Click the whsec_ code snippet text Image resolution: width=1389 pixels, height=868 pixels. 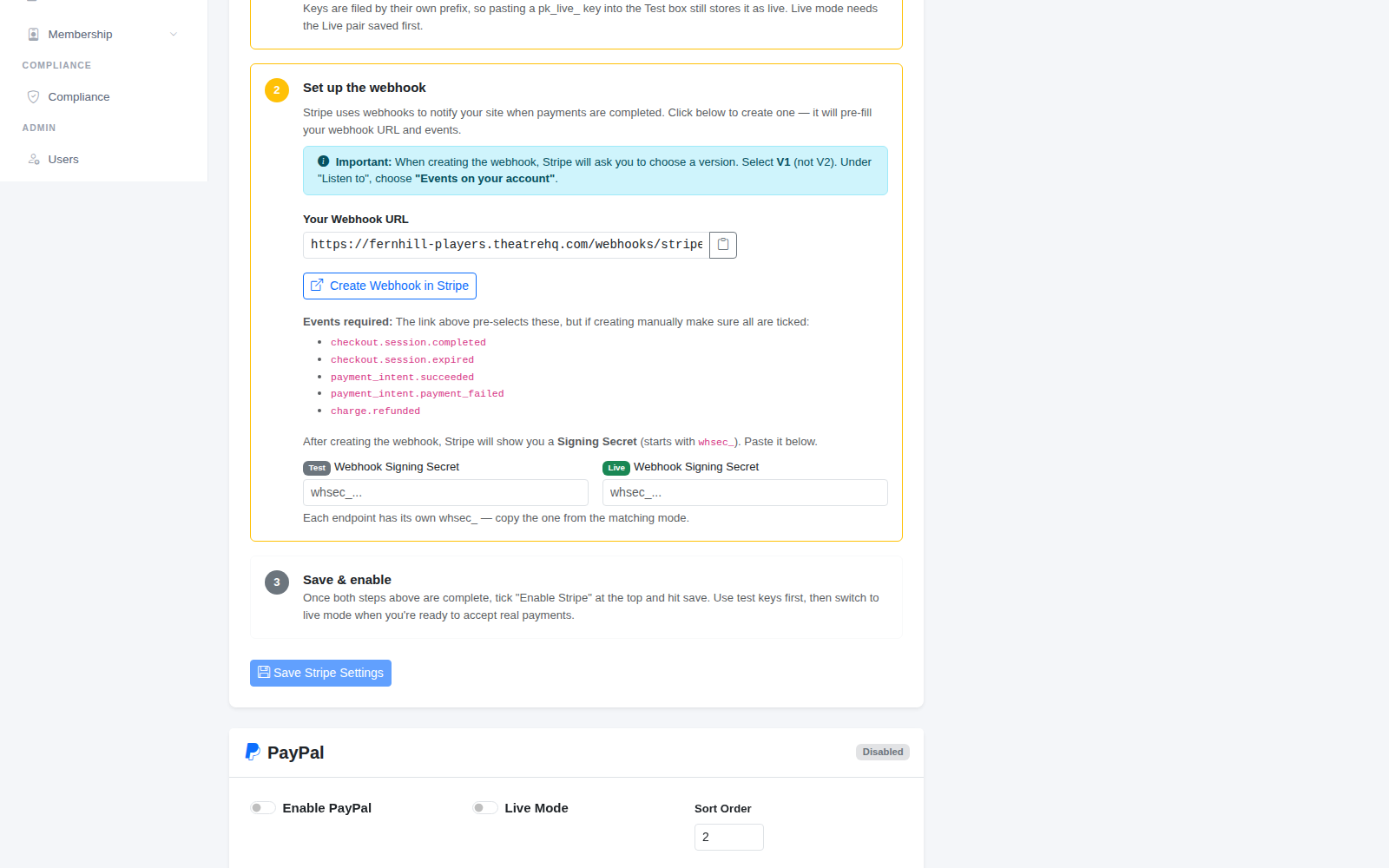coord(716,443)
